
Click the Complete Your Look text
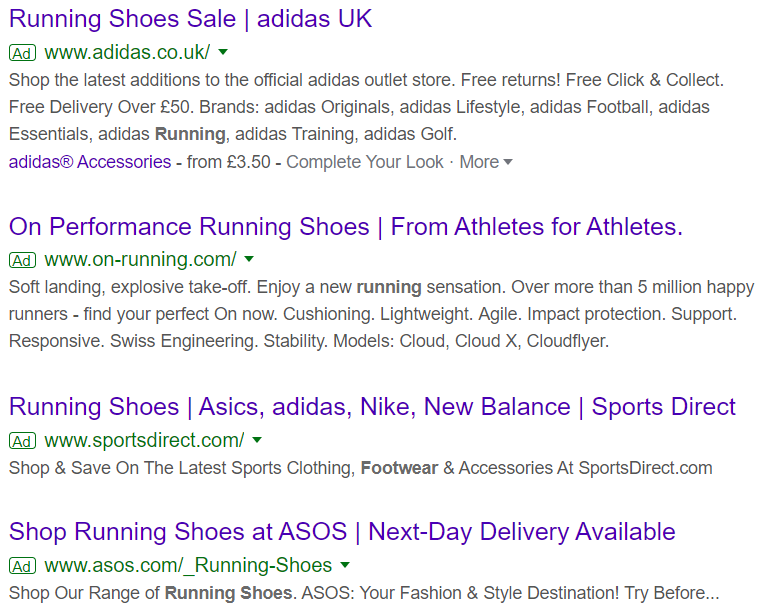[x=364, y=162]
